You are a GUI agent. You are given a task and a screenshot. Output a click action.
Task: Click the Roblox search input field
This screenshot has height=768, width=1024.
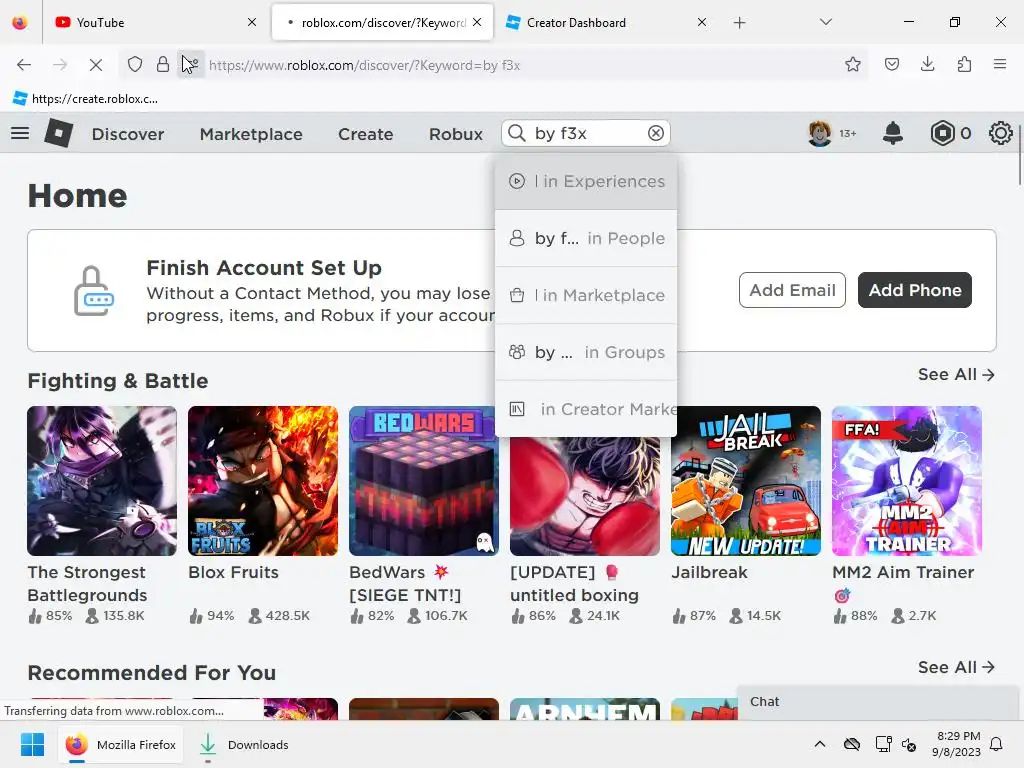click(586, 133)
